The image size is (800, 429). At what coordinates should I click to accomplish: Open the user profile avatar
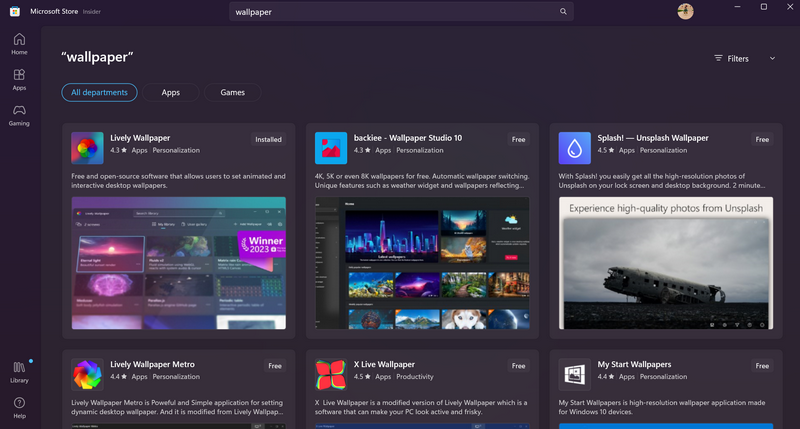pos(685,11)
